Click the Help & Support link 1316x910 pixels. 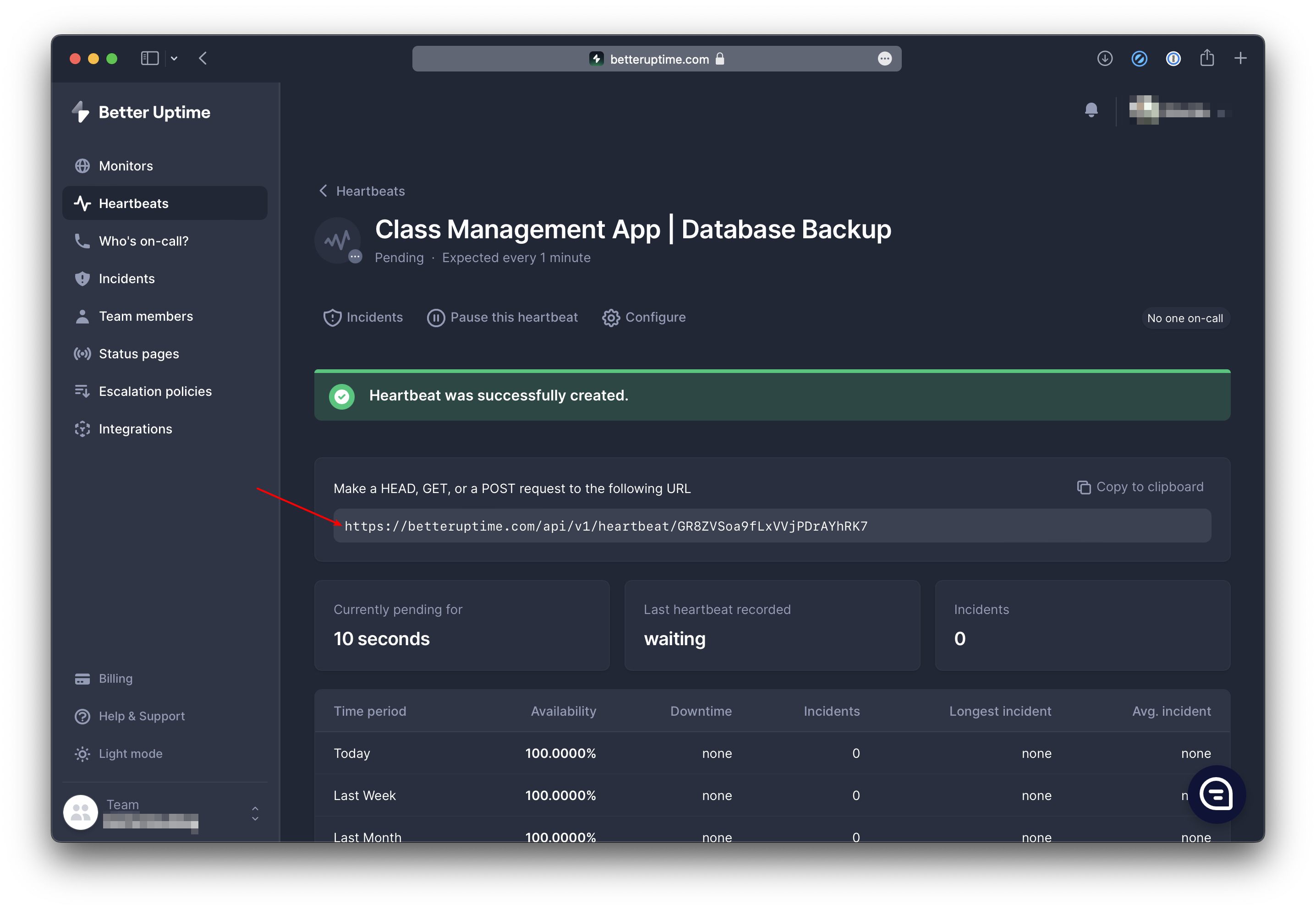coord(141,715)
